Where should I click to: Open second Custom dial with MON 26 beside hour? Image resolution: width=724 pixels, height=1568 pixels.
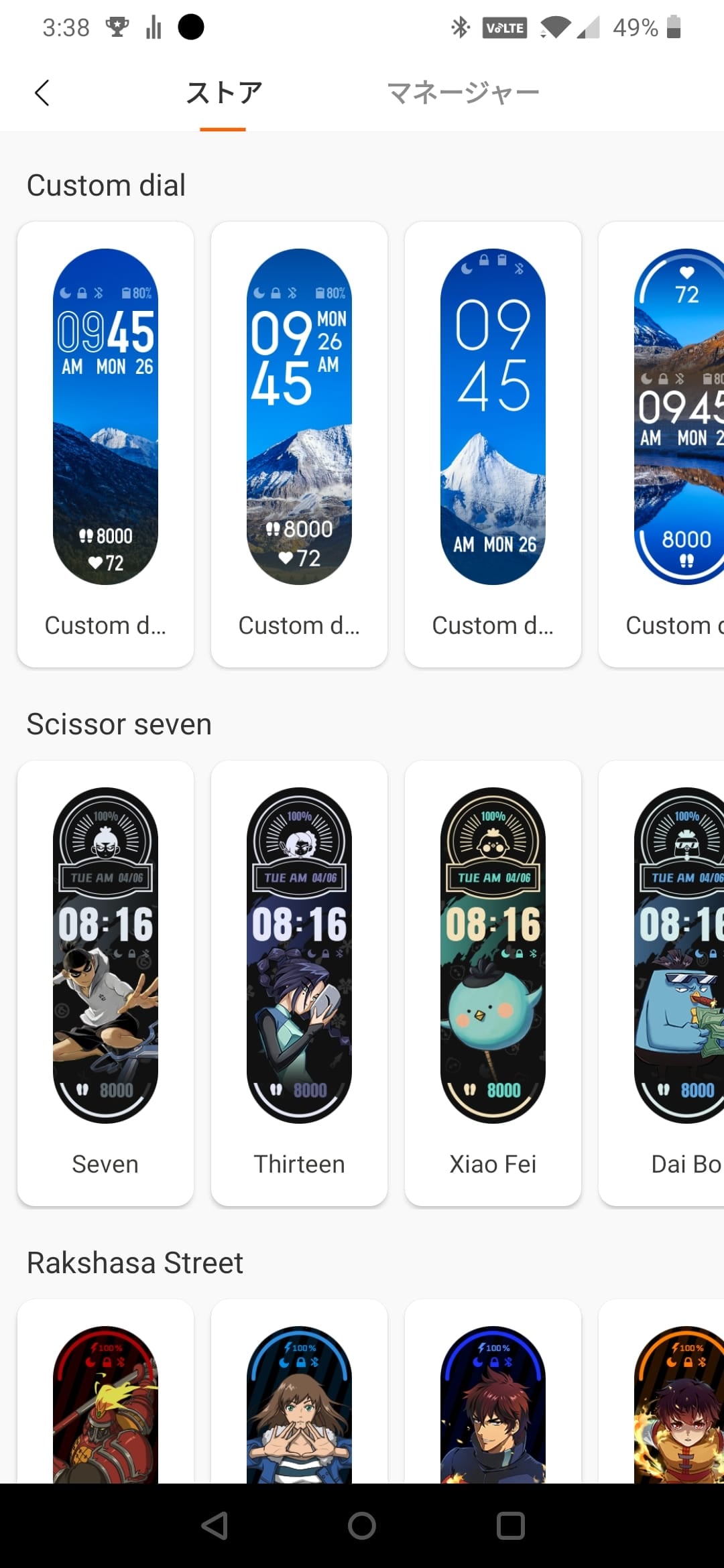[x=299, y=444]
